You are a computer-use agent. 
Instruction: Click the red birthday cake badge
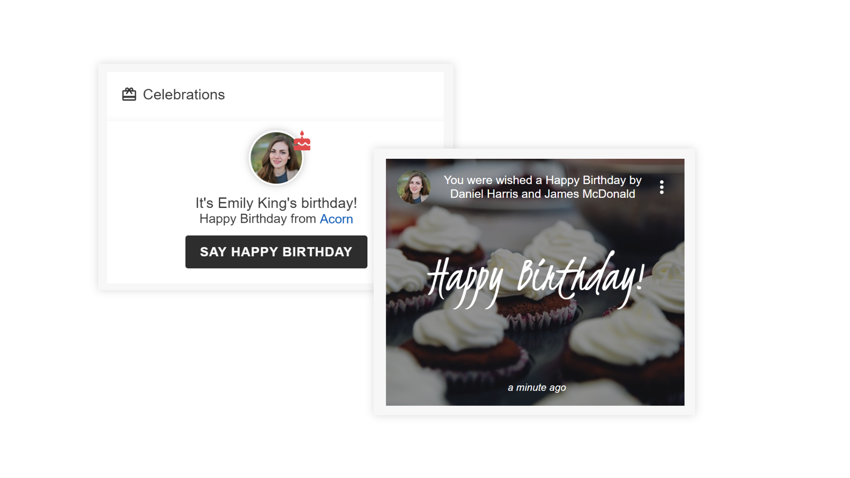click(x=302, y=141)
